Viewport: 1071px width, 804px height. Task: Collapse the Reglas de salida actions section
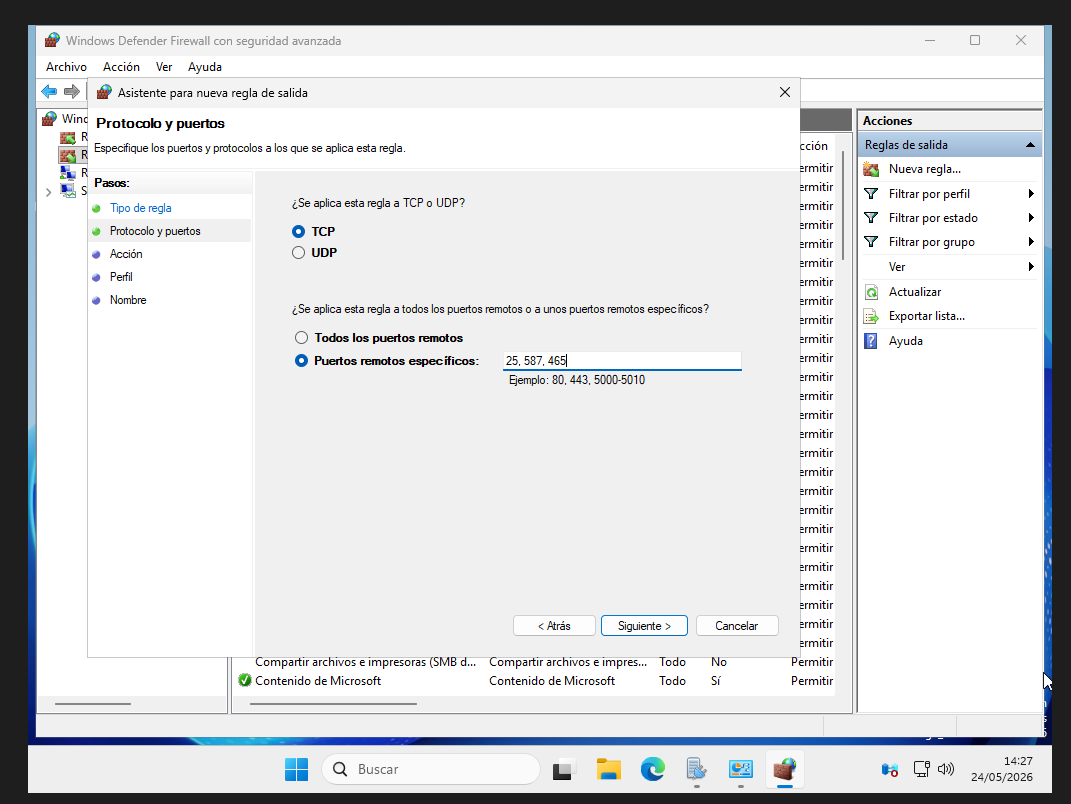tap(1030, 145)
